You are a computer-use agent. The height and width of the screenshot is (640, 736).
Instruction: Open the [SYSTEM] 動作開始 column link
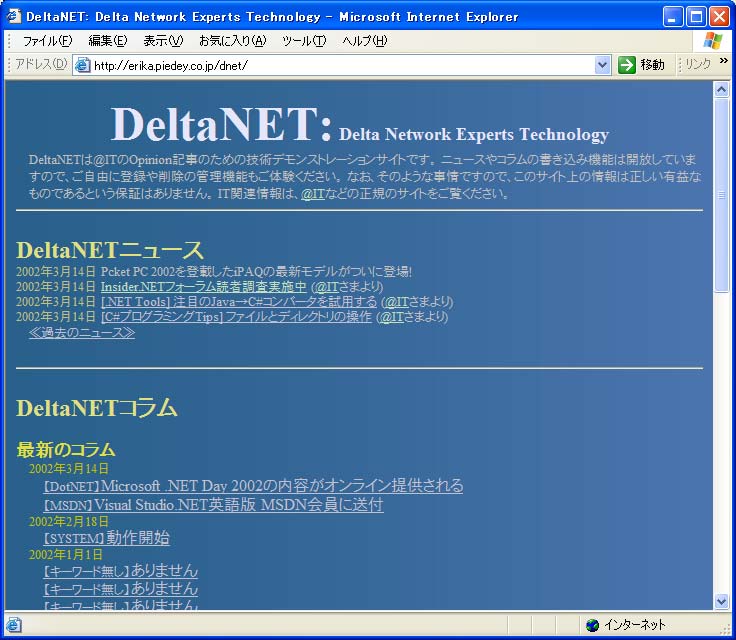pos(107,538)
